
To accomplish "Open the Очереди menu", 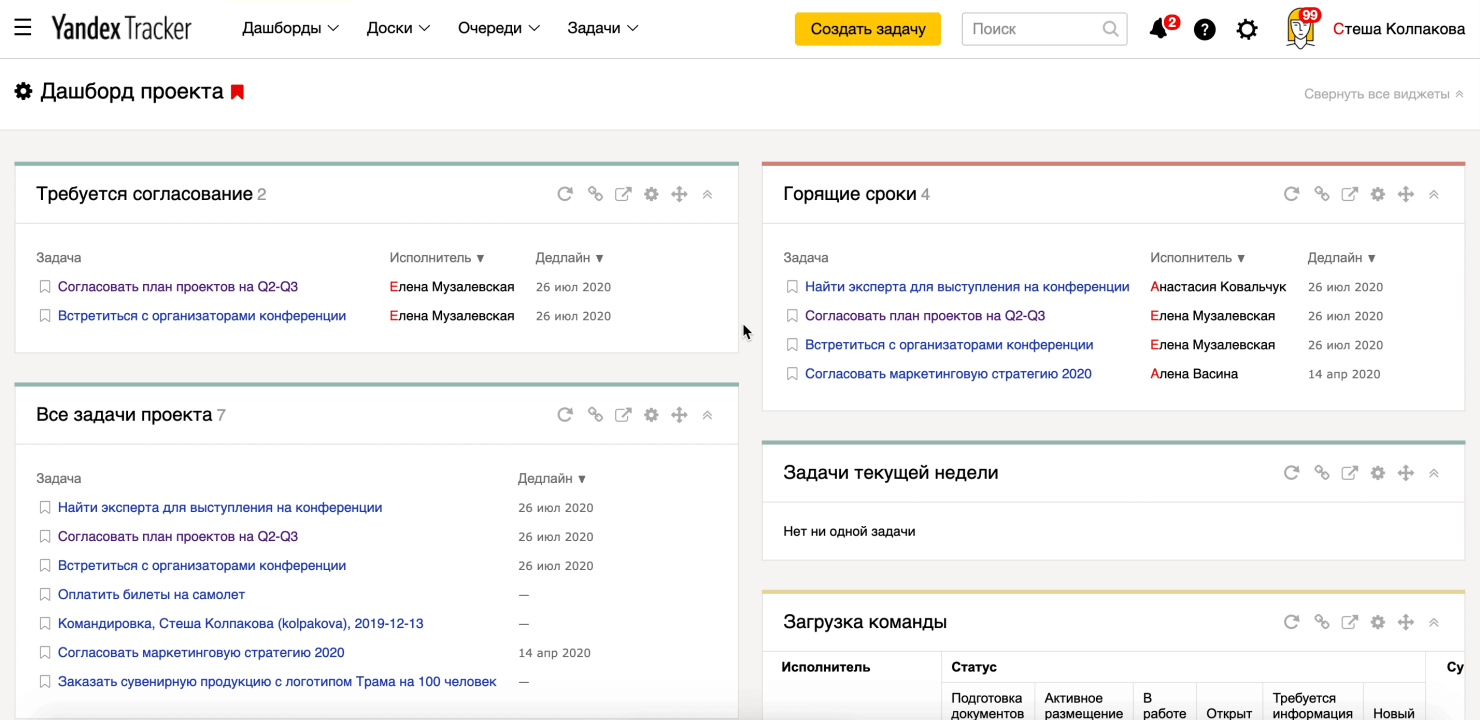I will click(498, 29).
